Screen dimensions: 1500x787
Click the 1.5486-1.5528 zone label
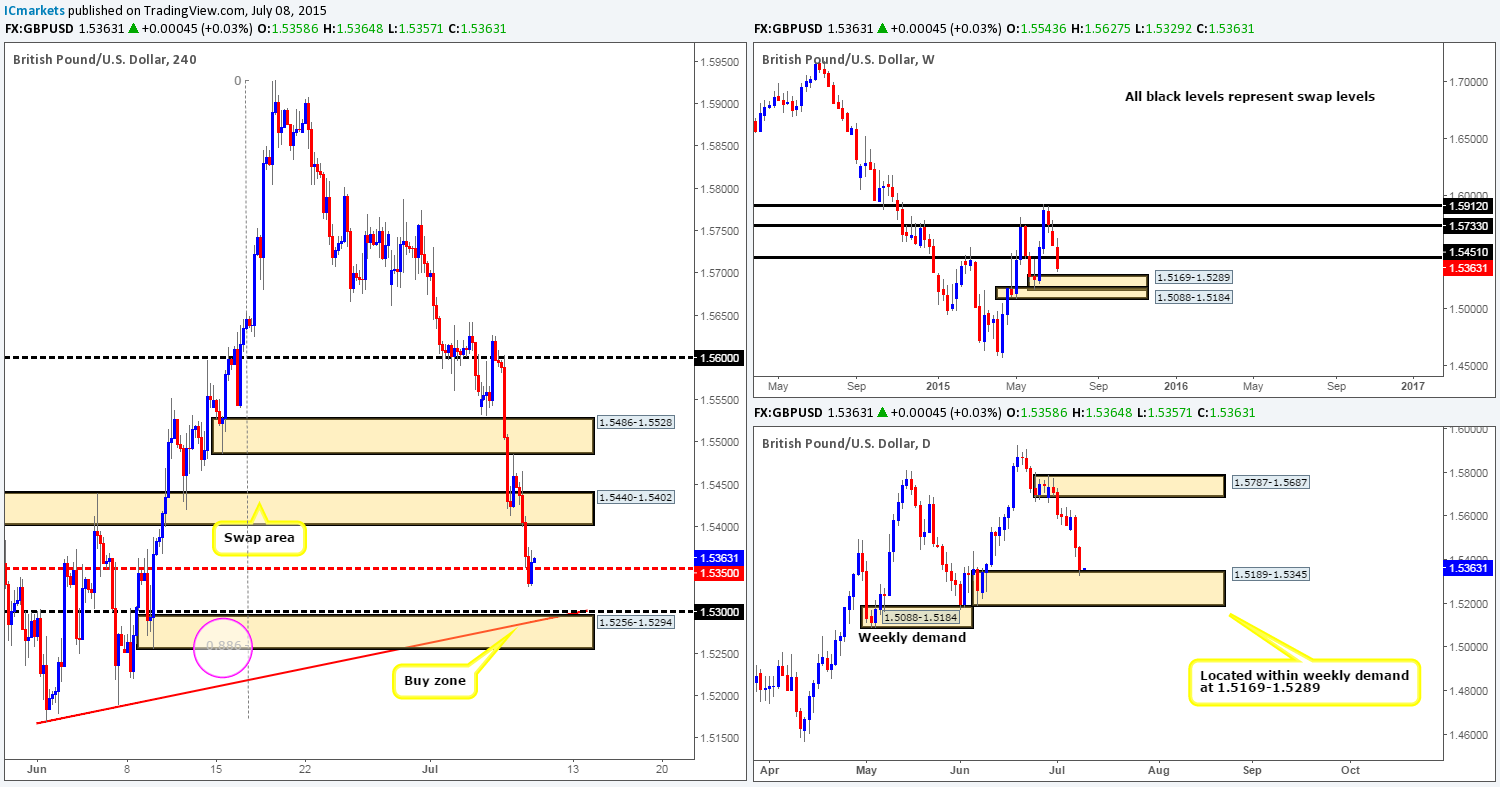[x=637, y=423]
